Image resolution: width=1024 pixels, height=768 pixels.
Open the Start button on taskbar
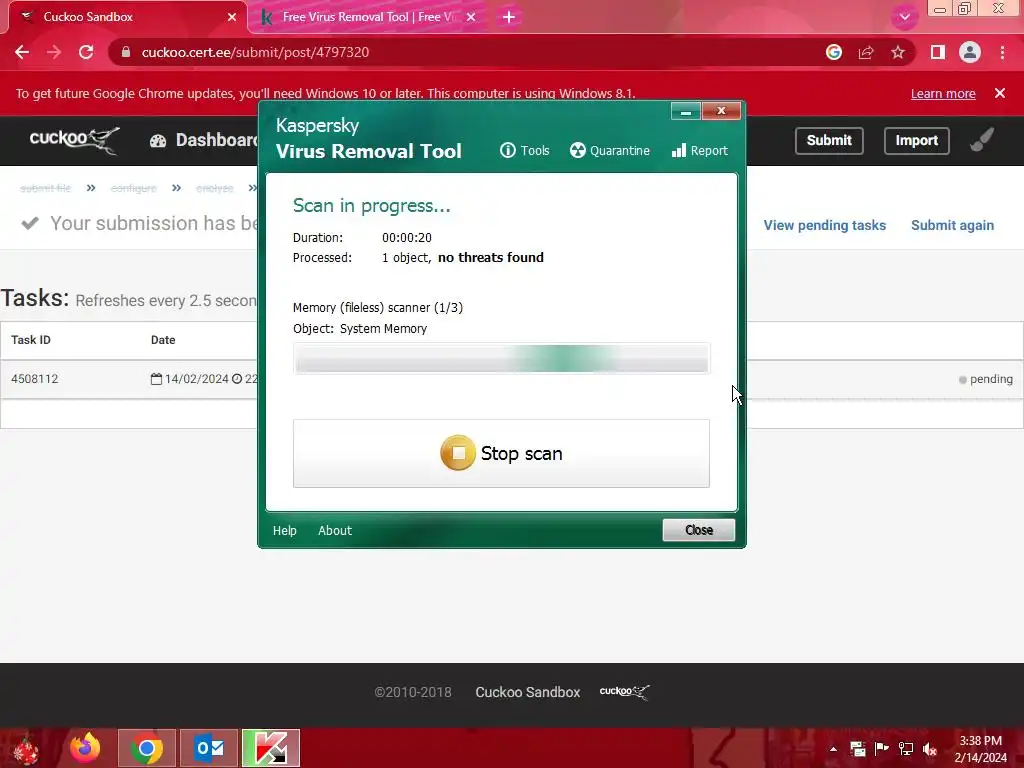pyautogui.click(x=26, y=748)
